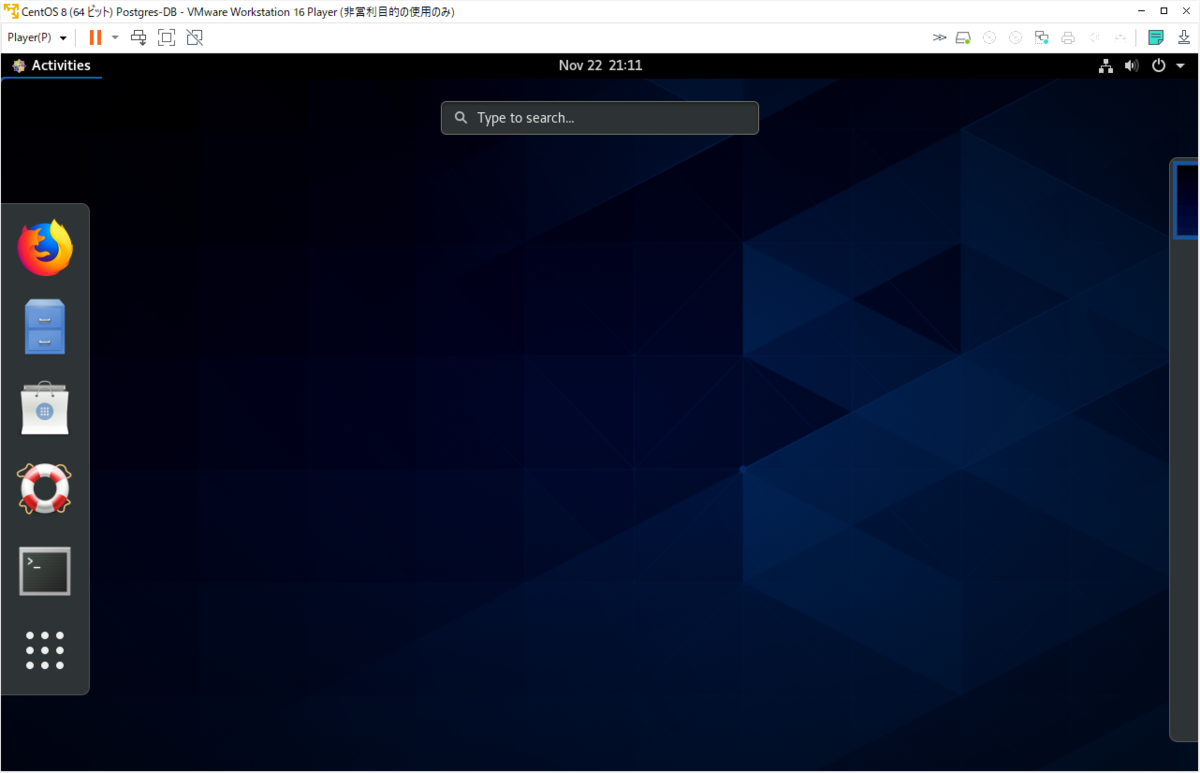Click the VMware Player window title icon
1200x773 pixels.
pyautogui.click(x=11, y=11)
